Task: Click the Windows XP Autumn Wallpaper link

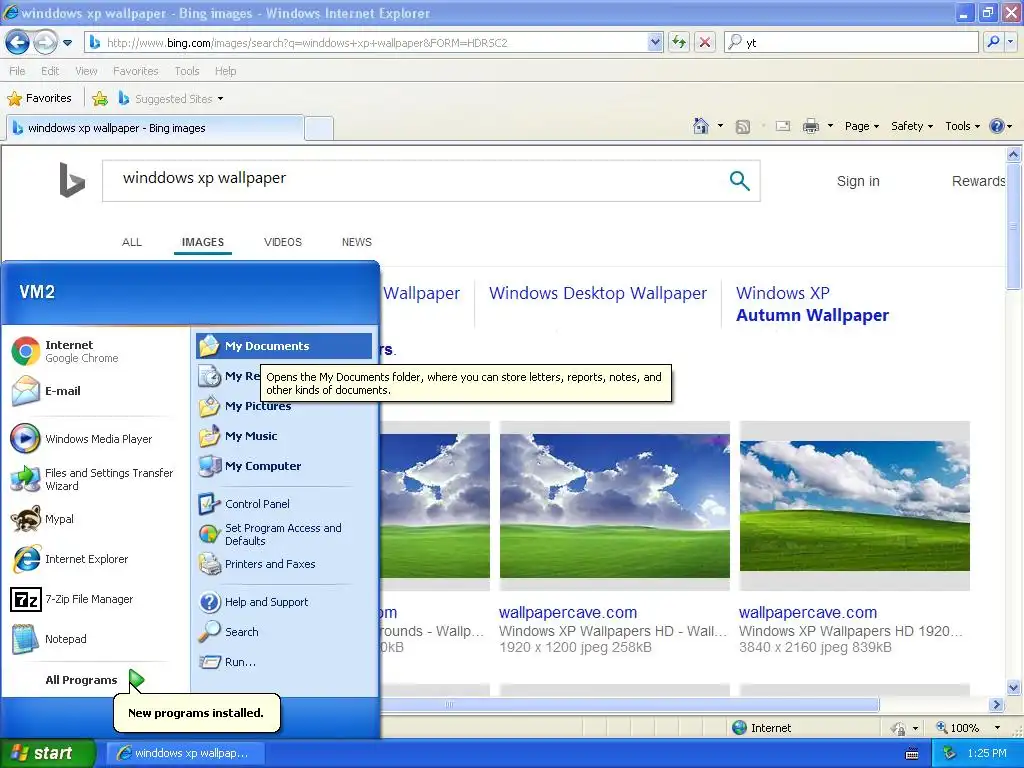Action: tap(812, 304)
